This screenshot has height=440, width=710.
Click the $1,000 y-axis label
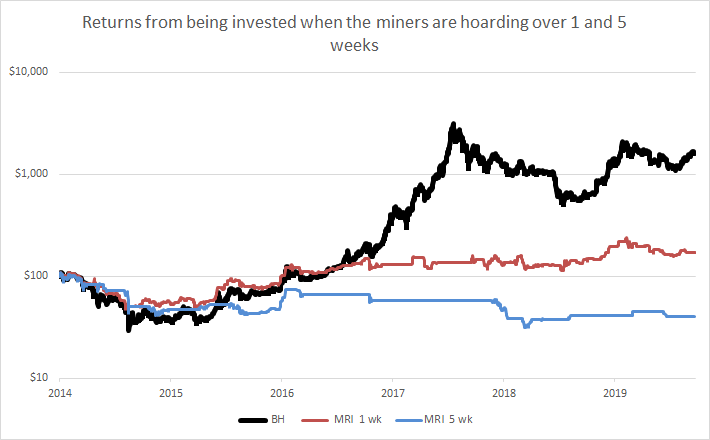coord(36,174)
